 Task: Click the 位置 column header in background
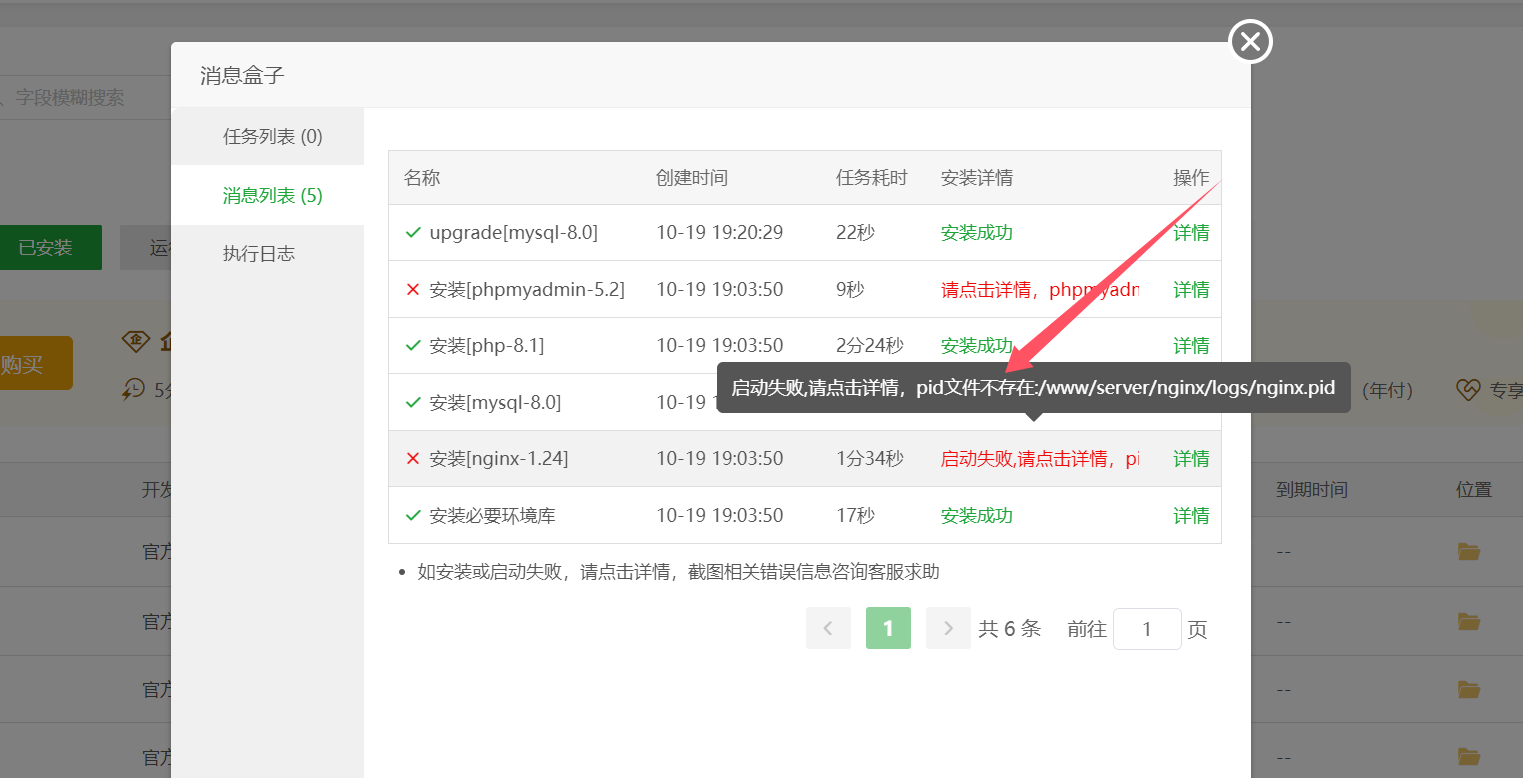click(x=1474, y=490)
